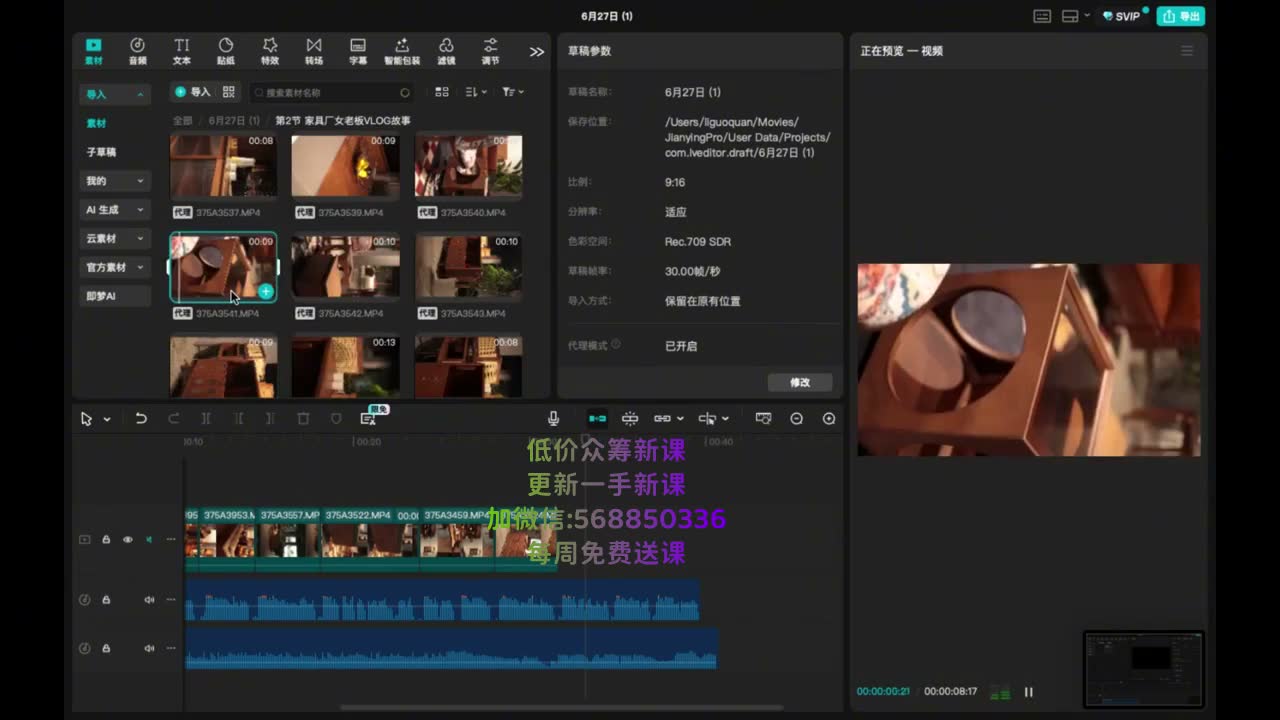This screenshot has width=1280, height=720.
Task: Open the 音频 audio tab
Action: [x=137, y=51]
